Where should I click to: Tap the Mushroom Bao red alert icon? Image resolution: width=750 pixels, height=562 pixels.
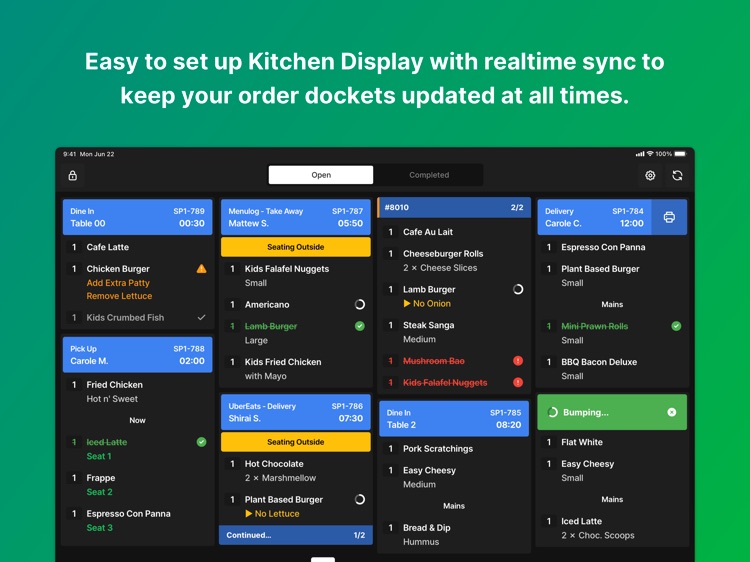pos(518,361)
